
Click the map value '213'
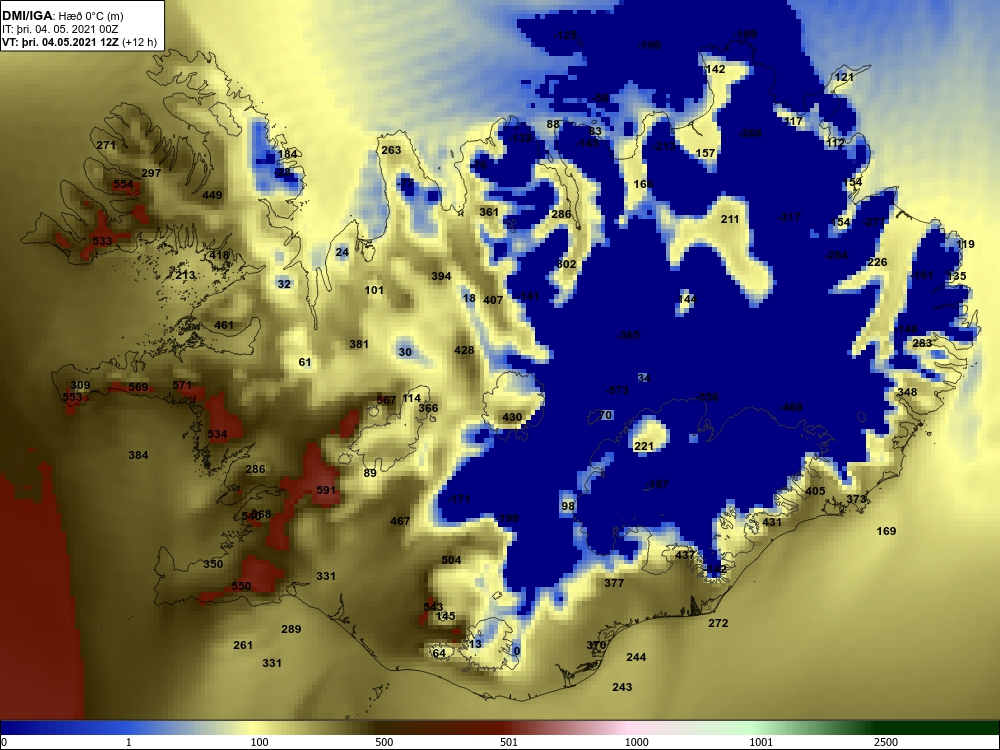tap(185, 276)
